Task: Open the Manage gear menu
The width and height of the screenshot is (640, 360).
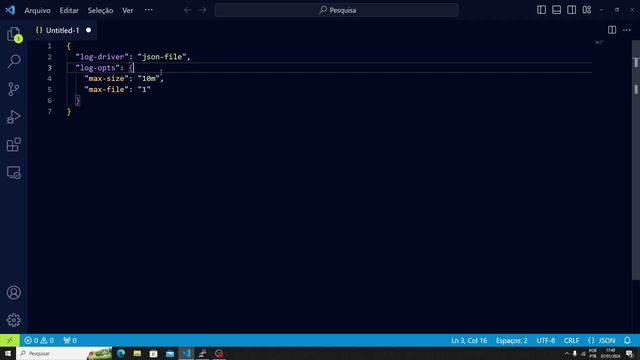Action: pos(14,320)
